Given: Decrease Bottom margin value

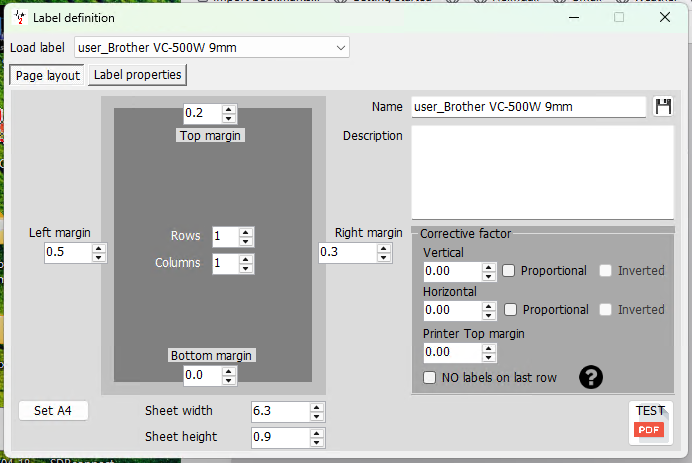Looking at the screenshot, I should [229, 380].
